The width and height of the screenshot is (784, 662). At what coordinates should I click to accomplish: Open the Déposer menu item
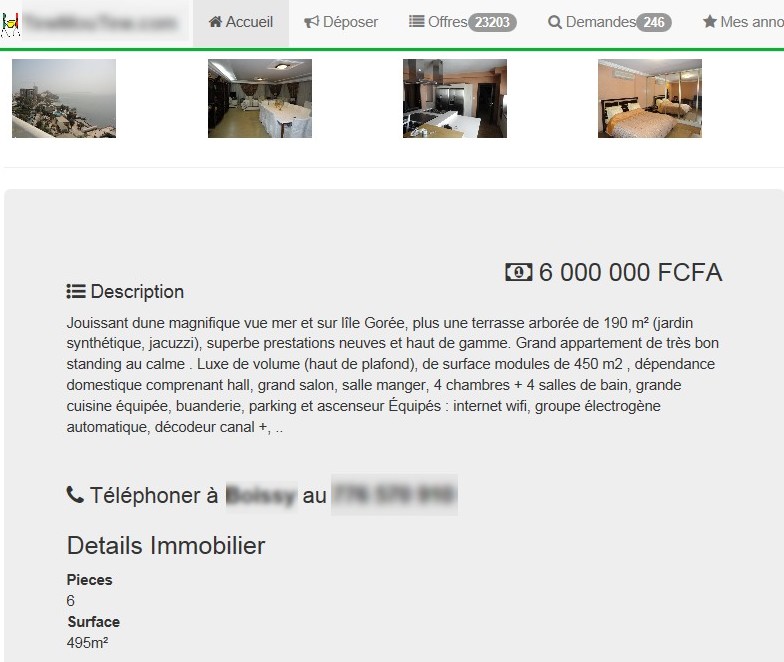(341, 24)
